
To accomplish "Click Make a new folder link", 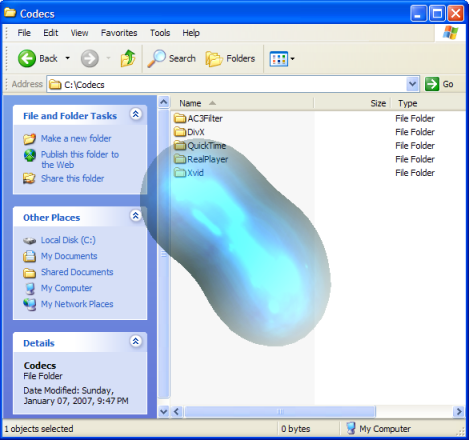I will coord(76,138).
